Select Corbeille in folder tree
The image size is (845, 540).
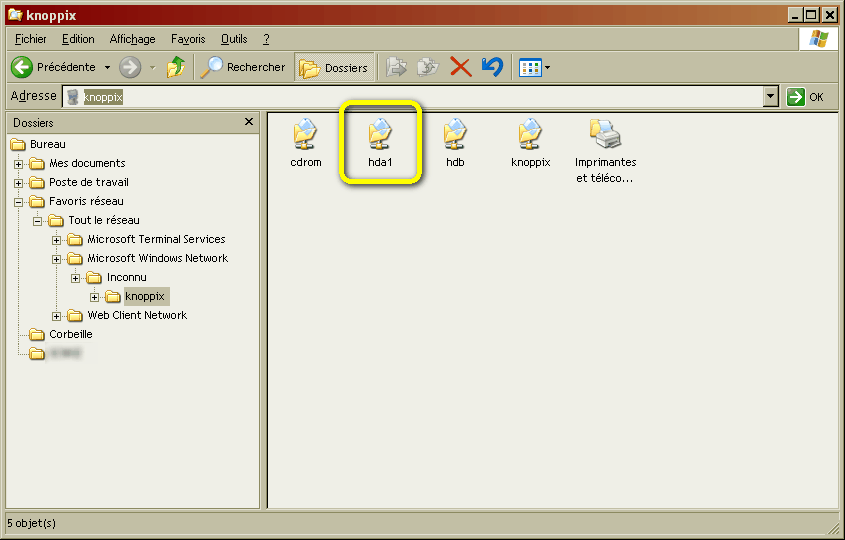(71, 334)
